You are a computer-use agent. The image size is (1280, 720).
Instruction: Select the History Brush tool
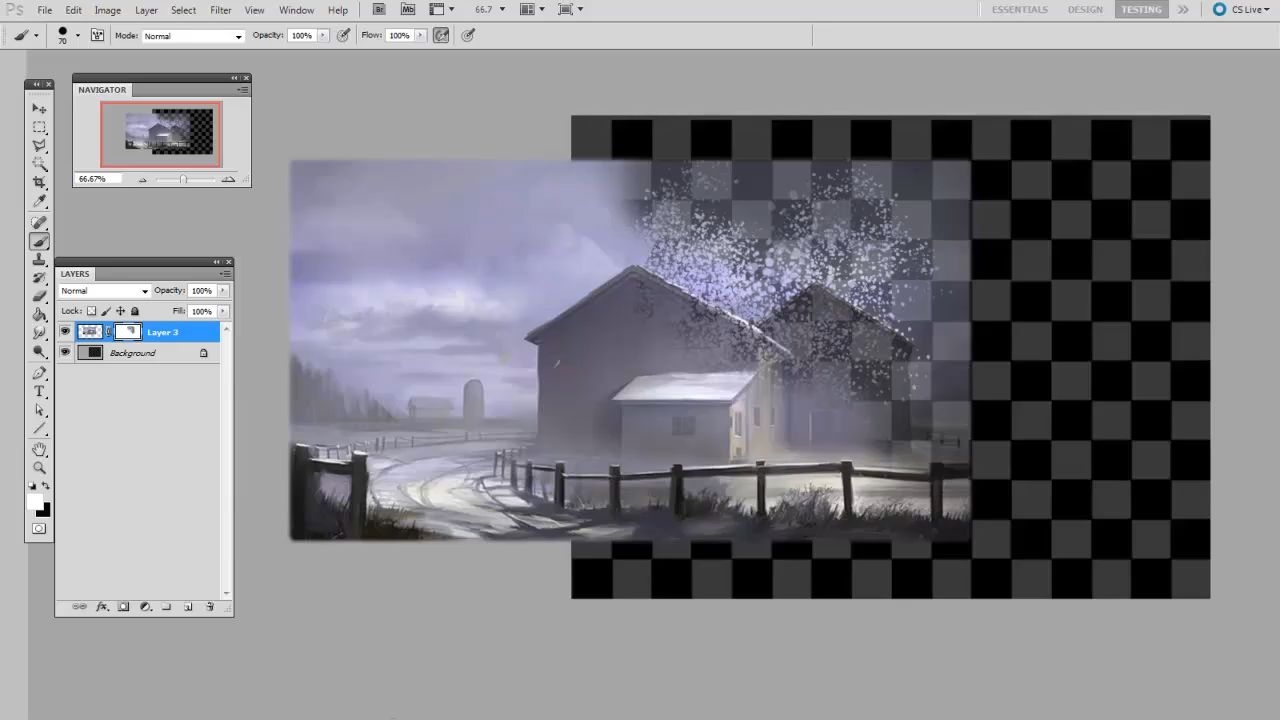[39, 278]
